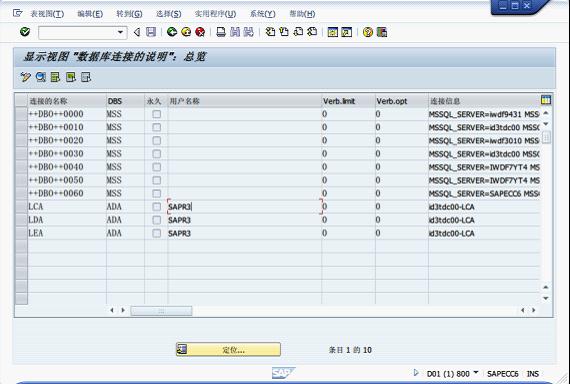This screenshot has width=570, height=384.
Task: Click the INS mode indicator in status bar
Action: (532, 373)
